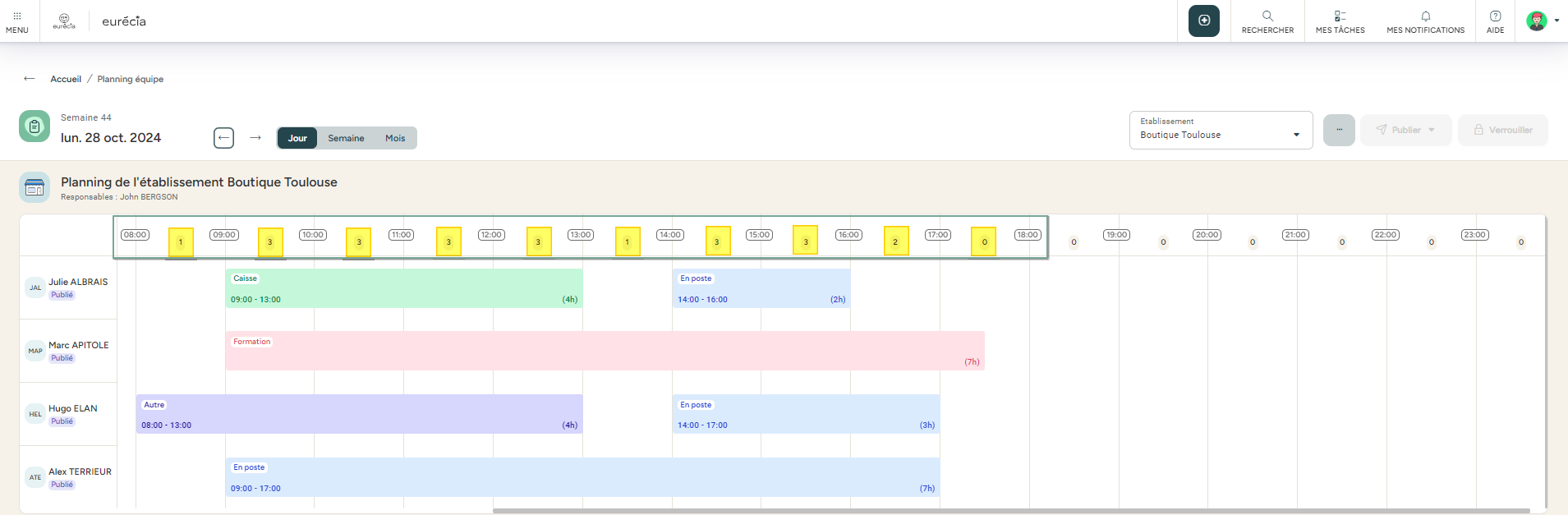Select the Hugo ELAN name
1568x515 pixels.
click(73, 408)
